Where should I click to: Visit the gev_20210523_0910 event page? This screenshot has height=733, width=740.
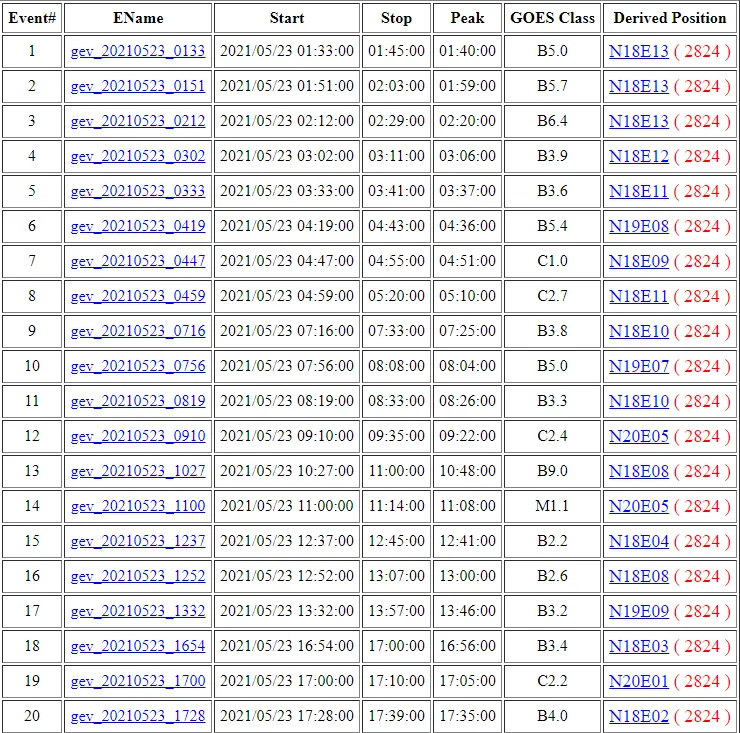138,436
